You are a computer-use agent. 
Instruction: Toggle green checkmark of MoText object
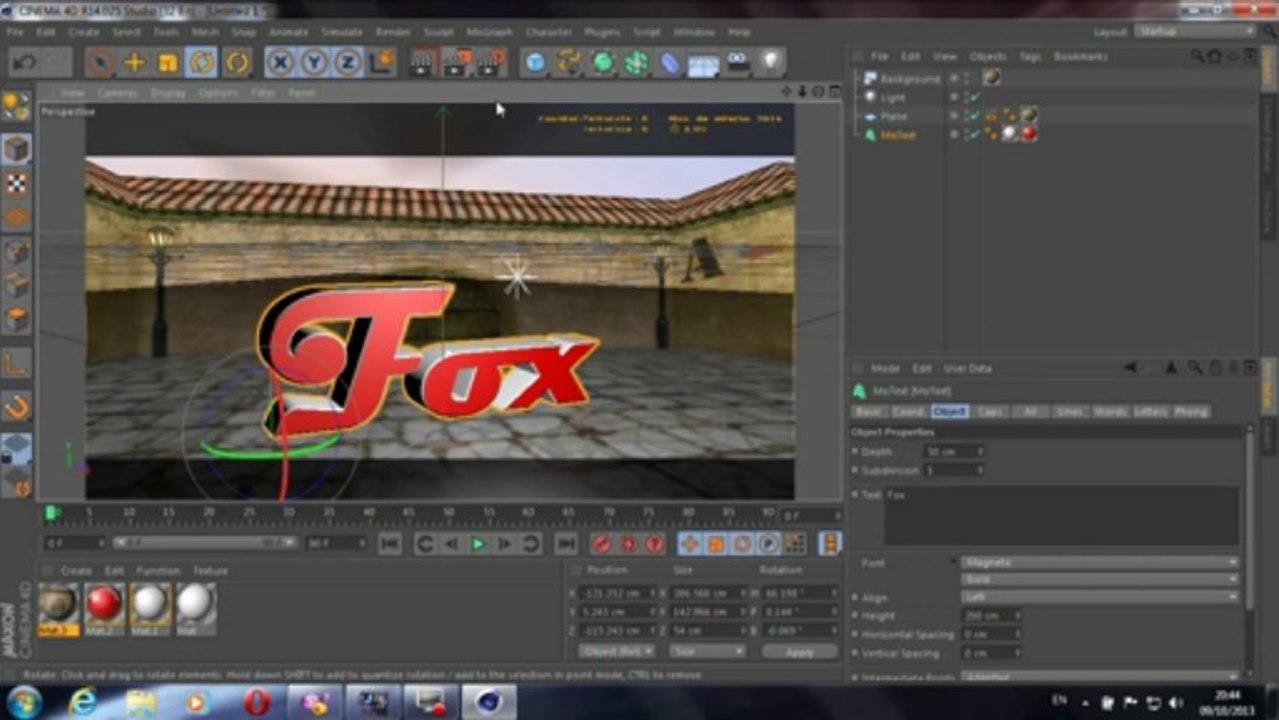click(x=974, y=134)
